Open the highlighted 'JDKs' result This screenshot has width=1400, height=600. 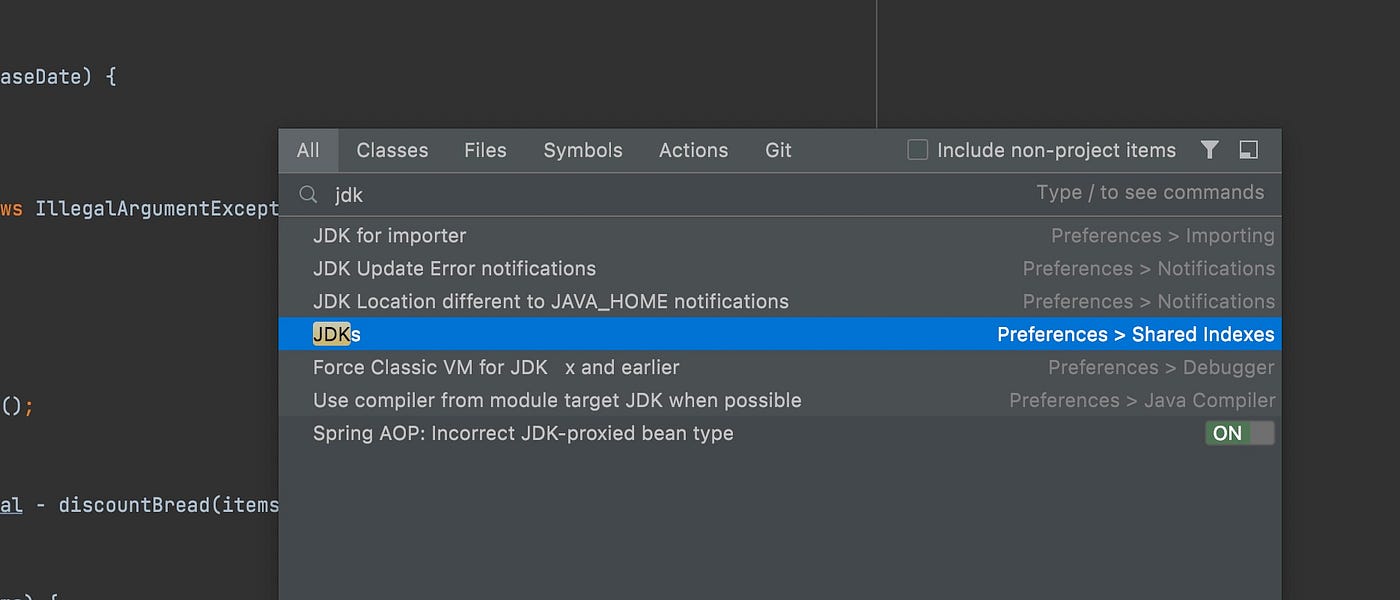336,334
